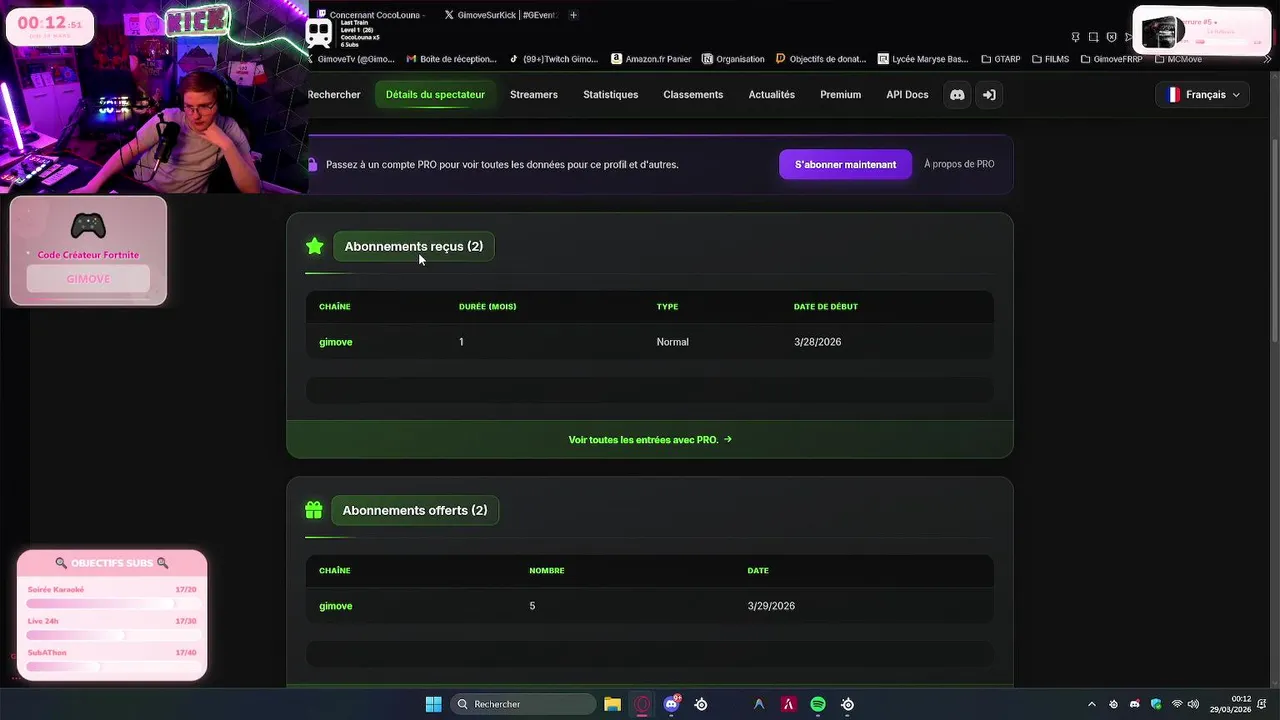Open the Rechercher navigation item

point(334,95)
